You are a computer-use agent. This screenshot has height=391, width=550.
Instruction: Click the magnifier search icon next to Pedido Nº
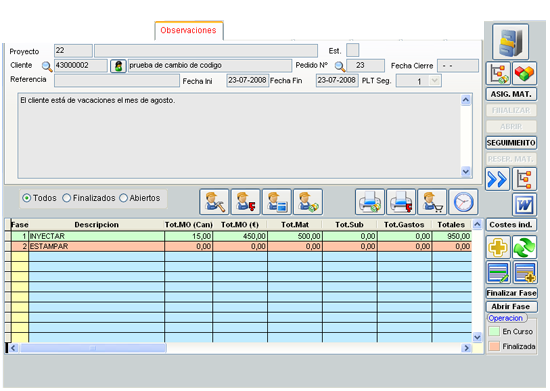pos(340,66)
